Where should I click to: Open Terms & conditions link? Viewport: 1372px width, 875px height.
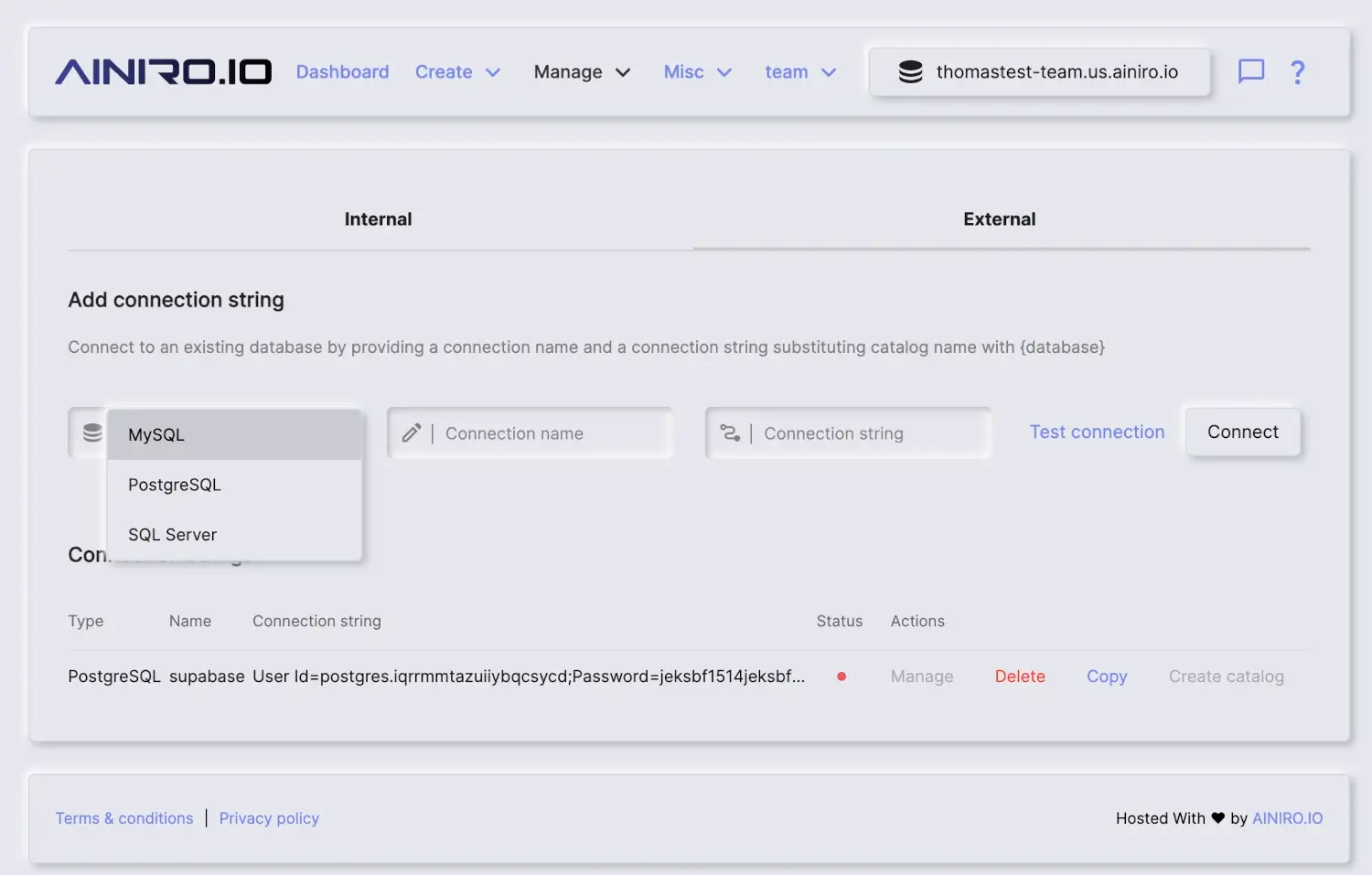click(x=124, y=818)
